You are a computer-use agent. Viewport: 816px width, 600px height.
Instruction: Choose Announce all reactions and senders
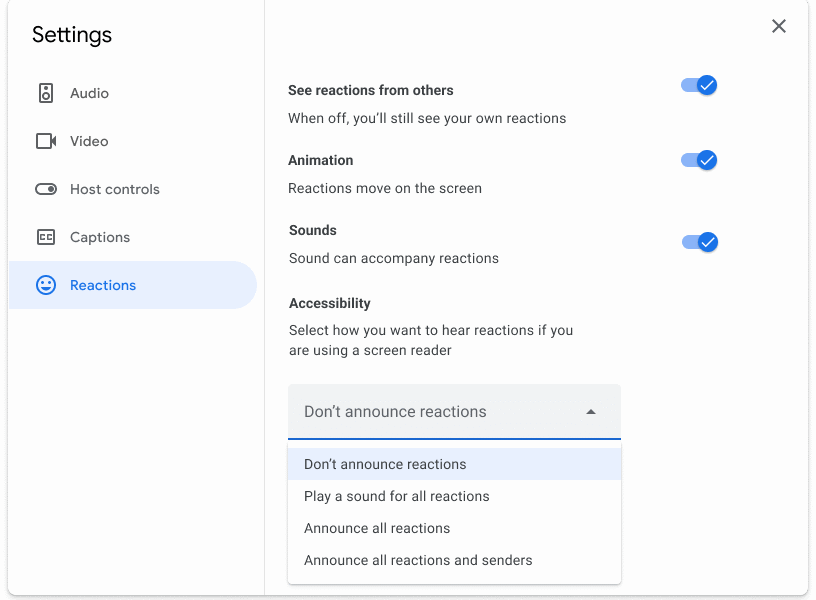tap(417, 560)
